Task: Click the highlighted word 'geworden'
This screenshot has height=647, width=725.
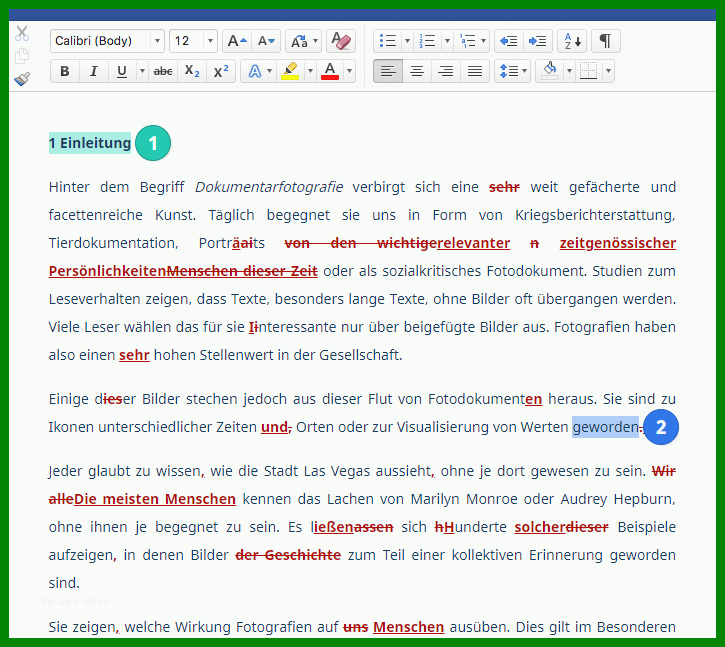Action: tap(605, 427)
